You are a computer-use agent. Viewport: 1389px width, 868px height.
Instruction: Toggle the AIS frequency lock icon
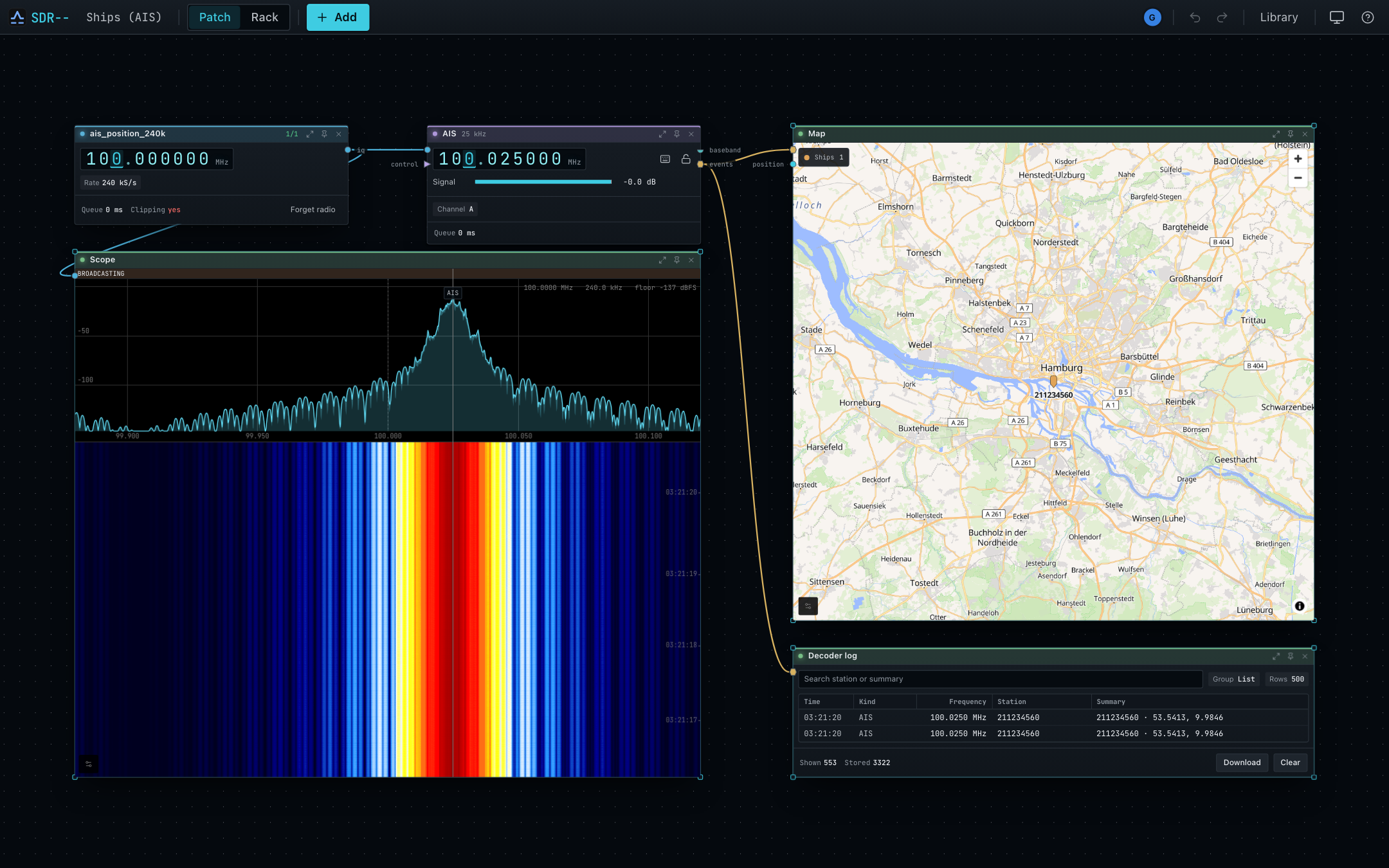[686, 159]
